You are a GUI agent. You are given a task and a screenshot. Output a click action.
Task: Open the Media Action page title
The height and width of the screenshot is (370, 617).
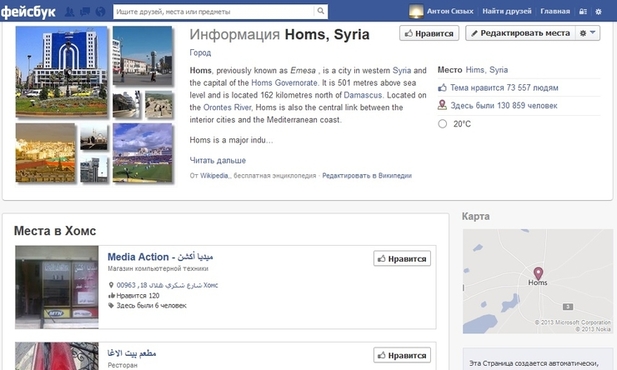160,257
